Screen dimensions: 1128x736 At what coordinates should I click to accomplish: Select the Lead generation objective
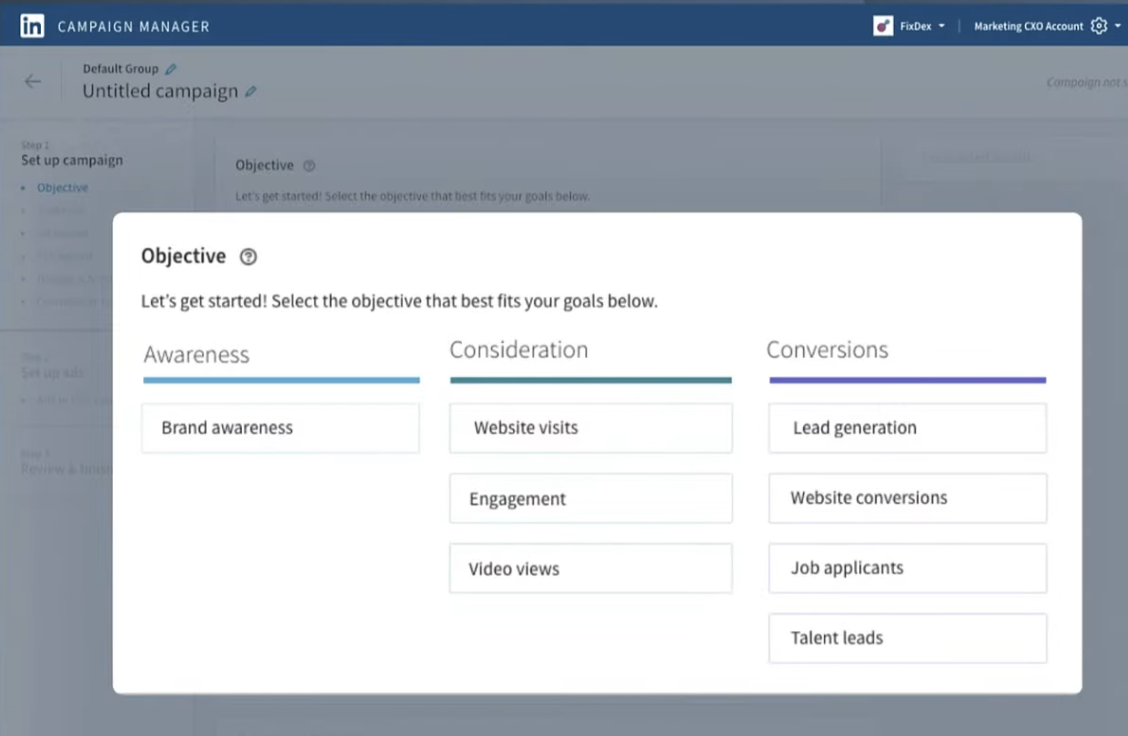[908, 428]
